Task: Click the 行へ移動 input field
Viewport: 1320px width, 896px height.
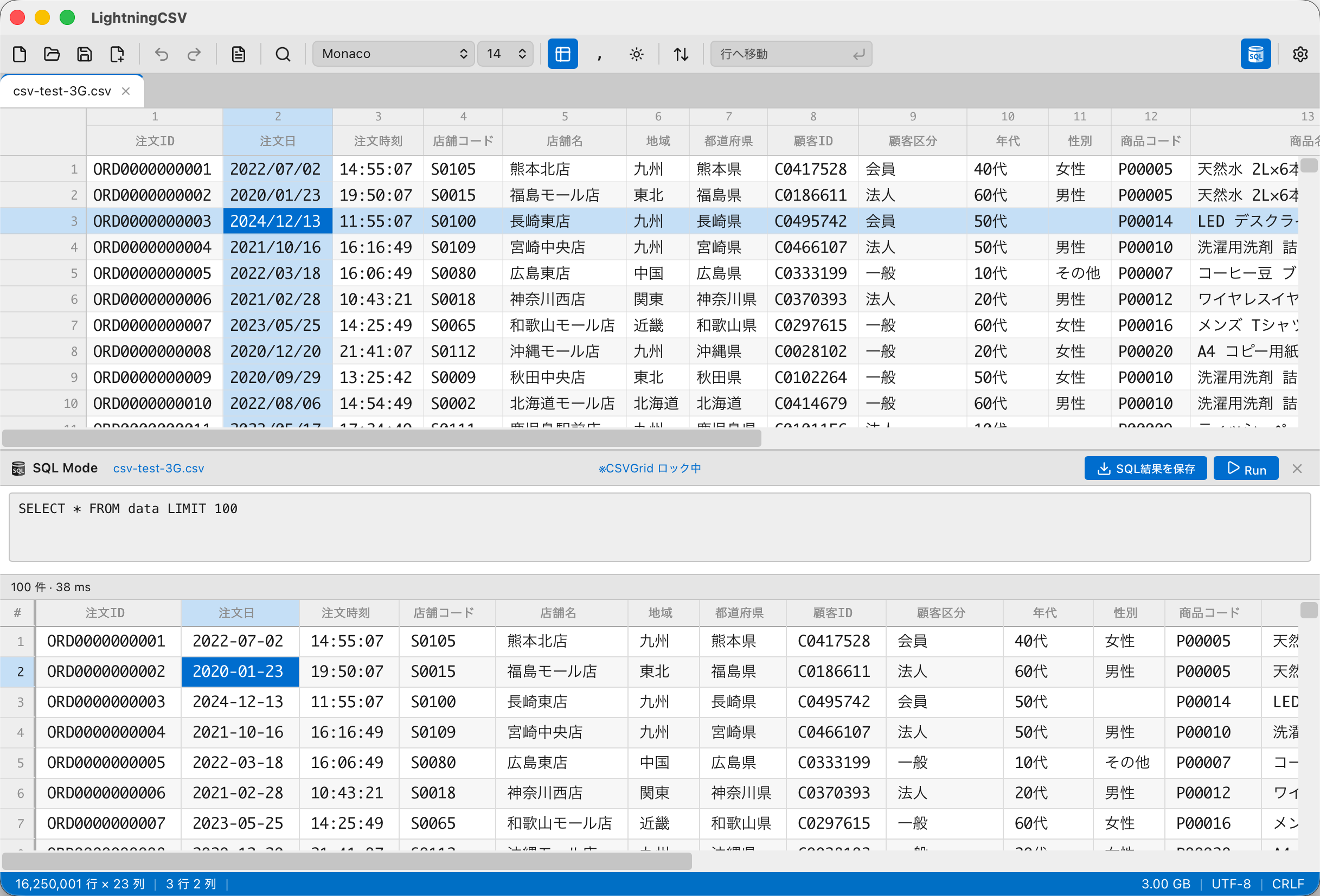Action: (x=791, y=54)
